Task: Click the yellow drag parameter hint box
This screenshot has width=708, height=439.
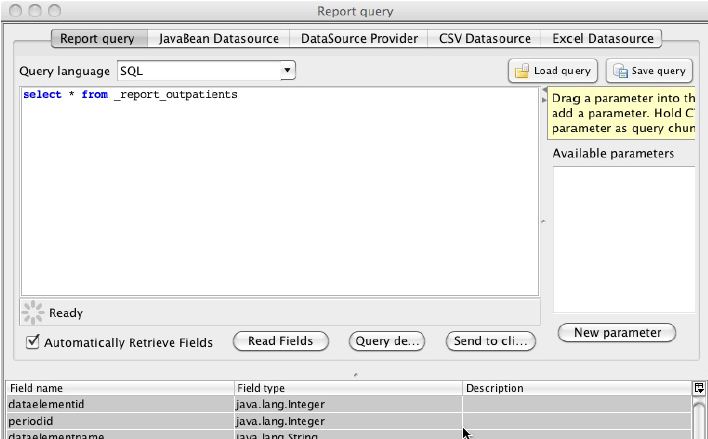Action: [621, 113]
